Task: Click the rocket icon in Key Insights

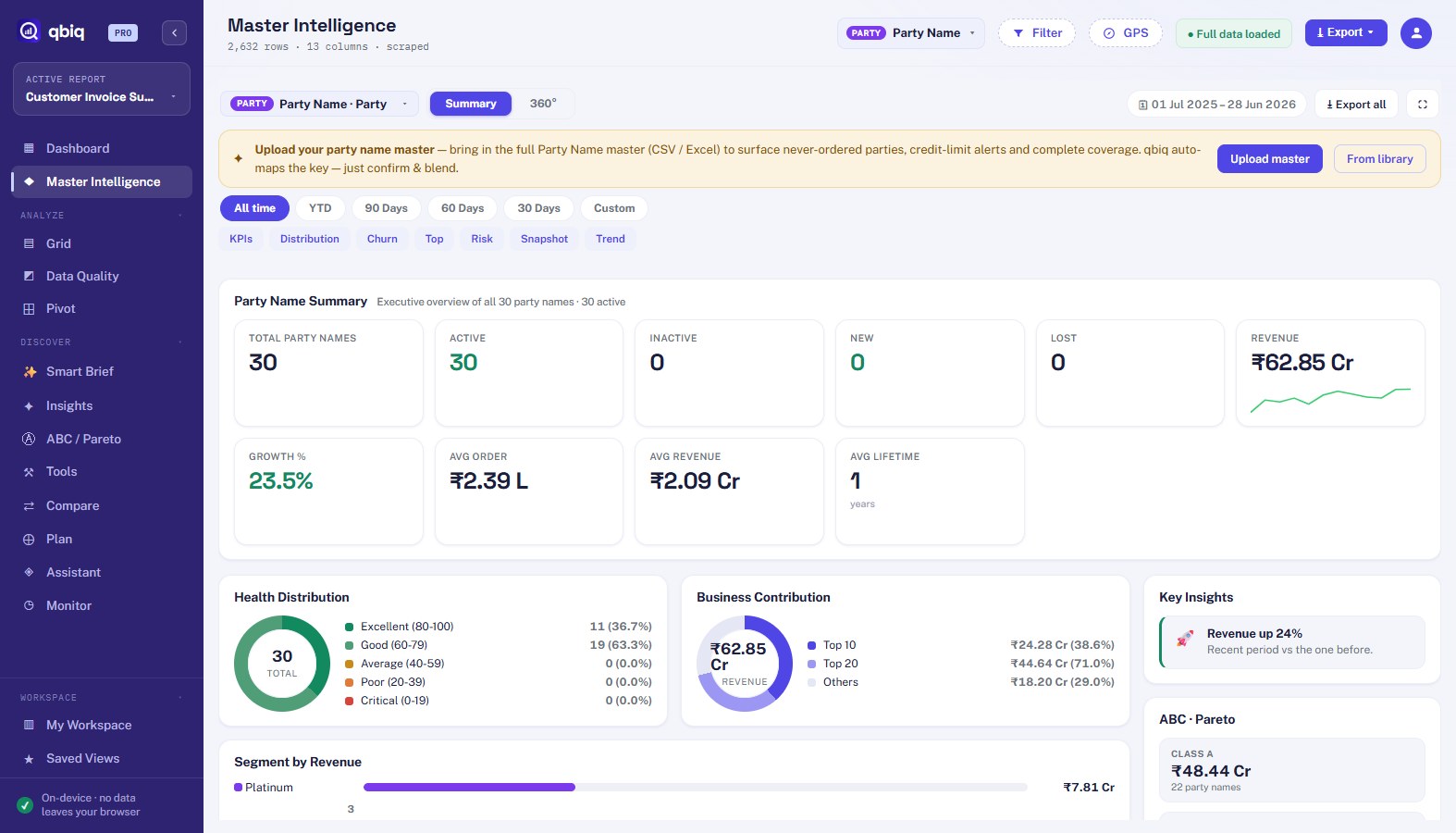Action: [1184, 639]
